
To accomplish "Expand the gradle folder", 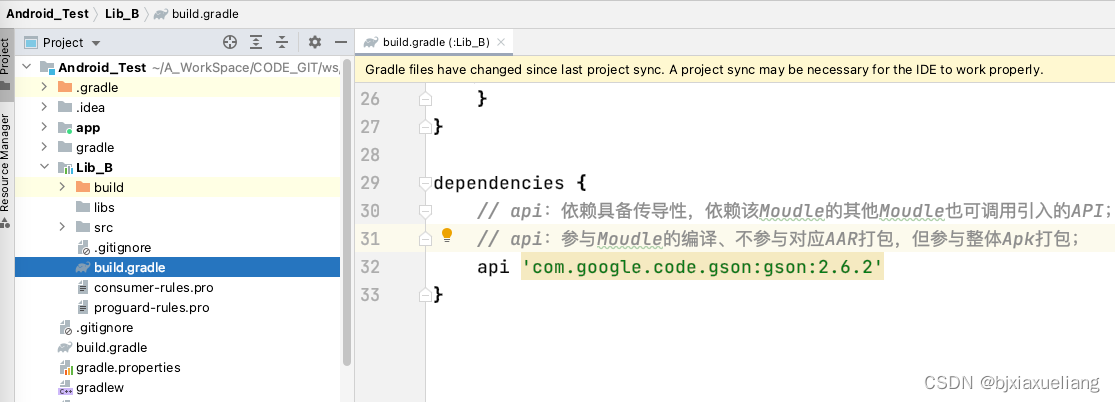I will (44, 147).
